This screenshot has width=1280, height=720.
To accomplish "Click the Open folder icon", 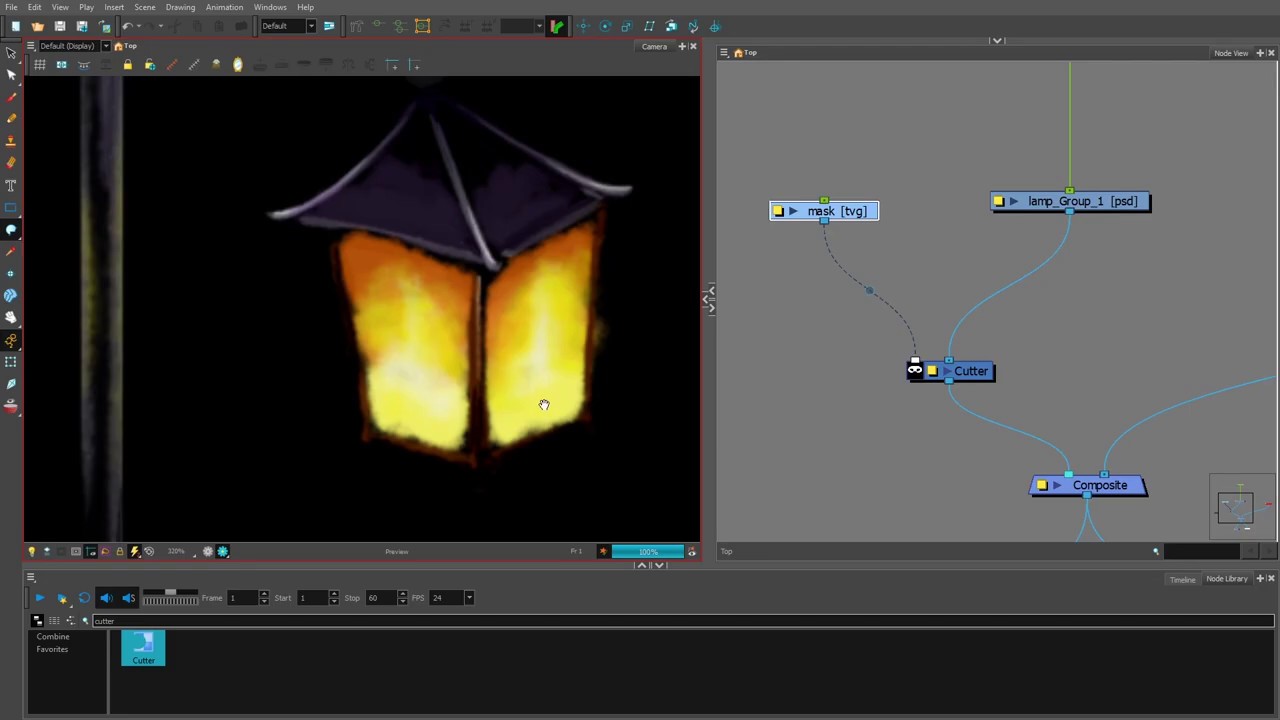I will point(38,26).
